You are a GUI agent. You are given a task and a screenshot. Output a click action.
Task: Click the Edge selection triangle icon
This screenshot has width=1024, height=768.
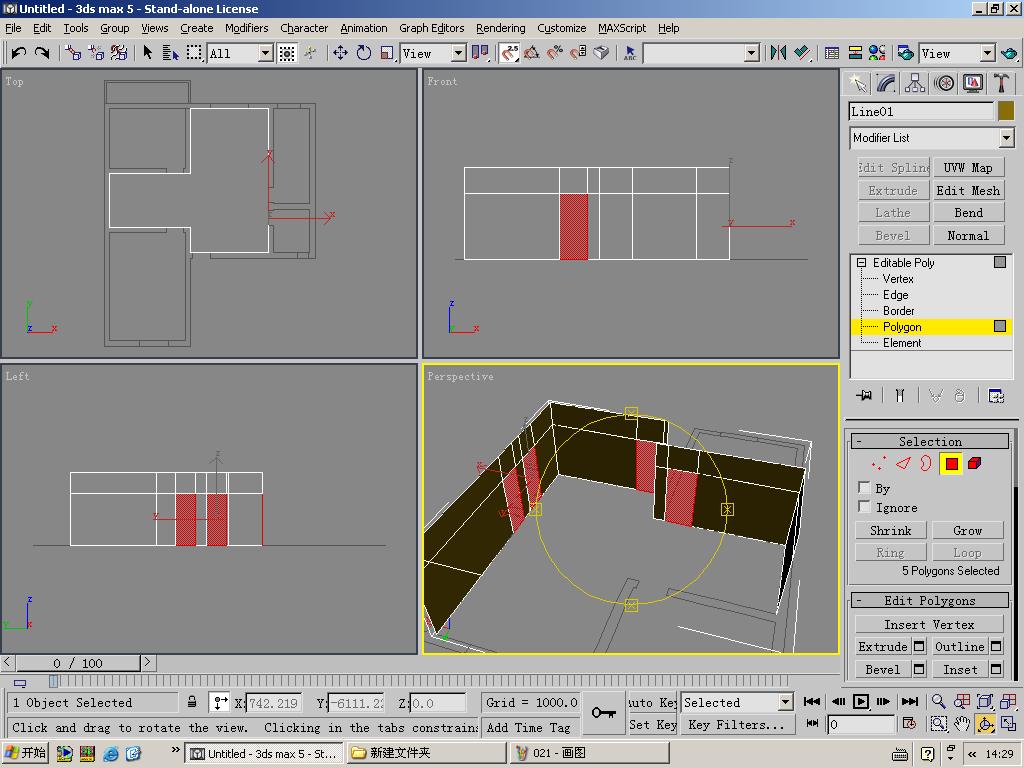903,464
